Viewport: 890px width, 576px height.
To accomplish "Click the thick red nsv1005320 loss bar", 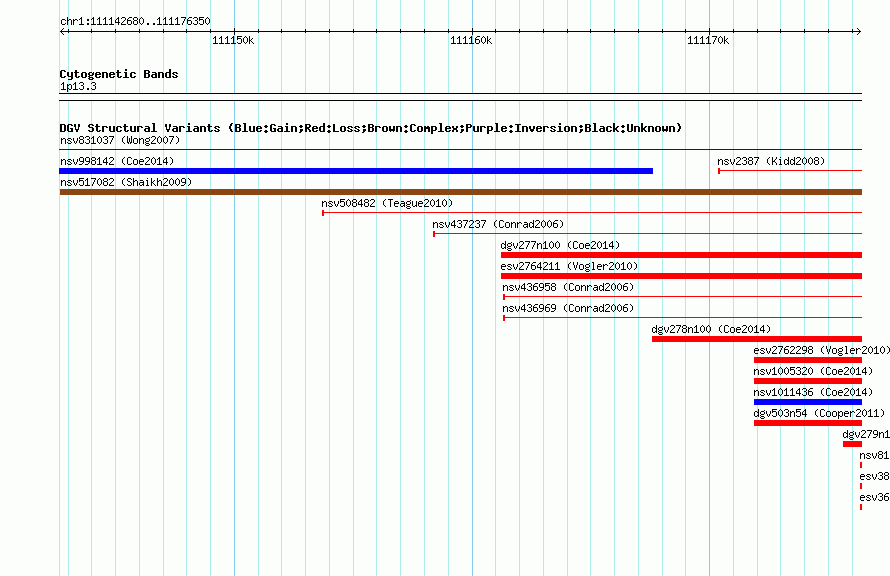I will [808, 381].
